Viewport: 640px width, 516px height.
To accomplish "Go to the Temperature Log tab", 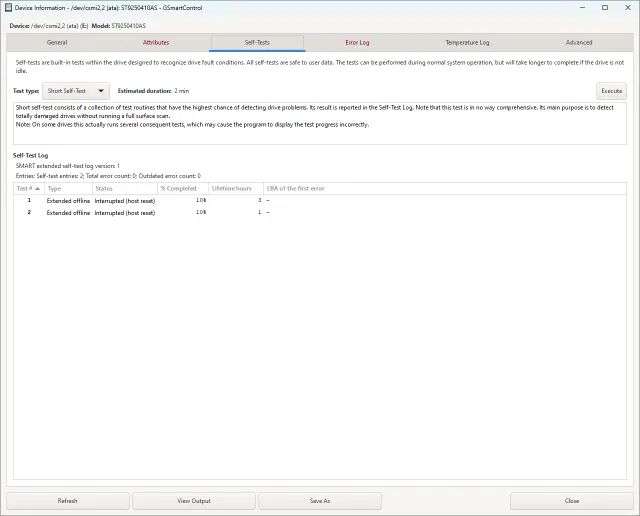I will (x=467, y=43).
